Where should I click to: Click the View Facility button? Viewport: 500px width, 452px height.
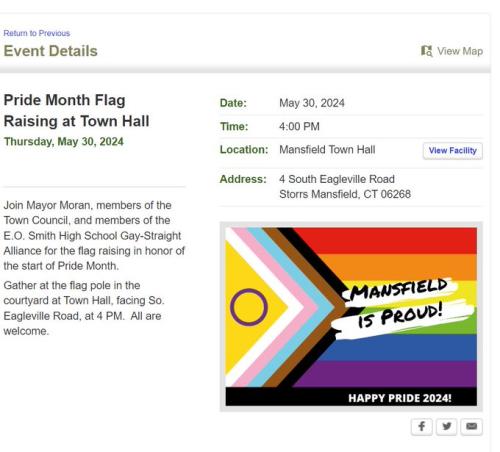pos(453,151)
